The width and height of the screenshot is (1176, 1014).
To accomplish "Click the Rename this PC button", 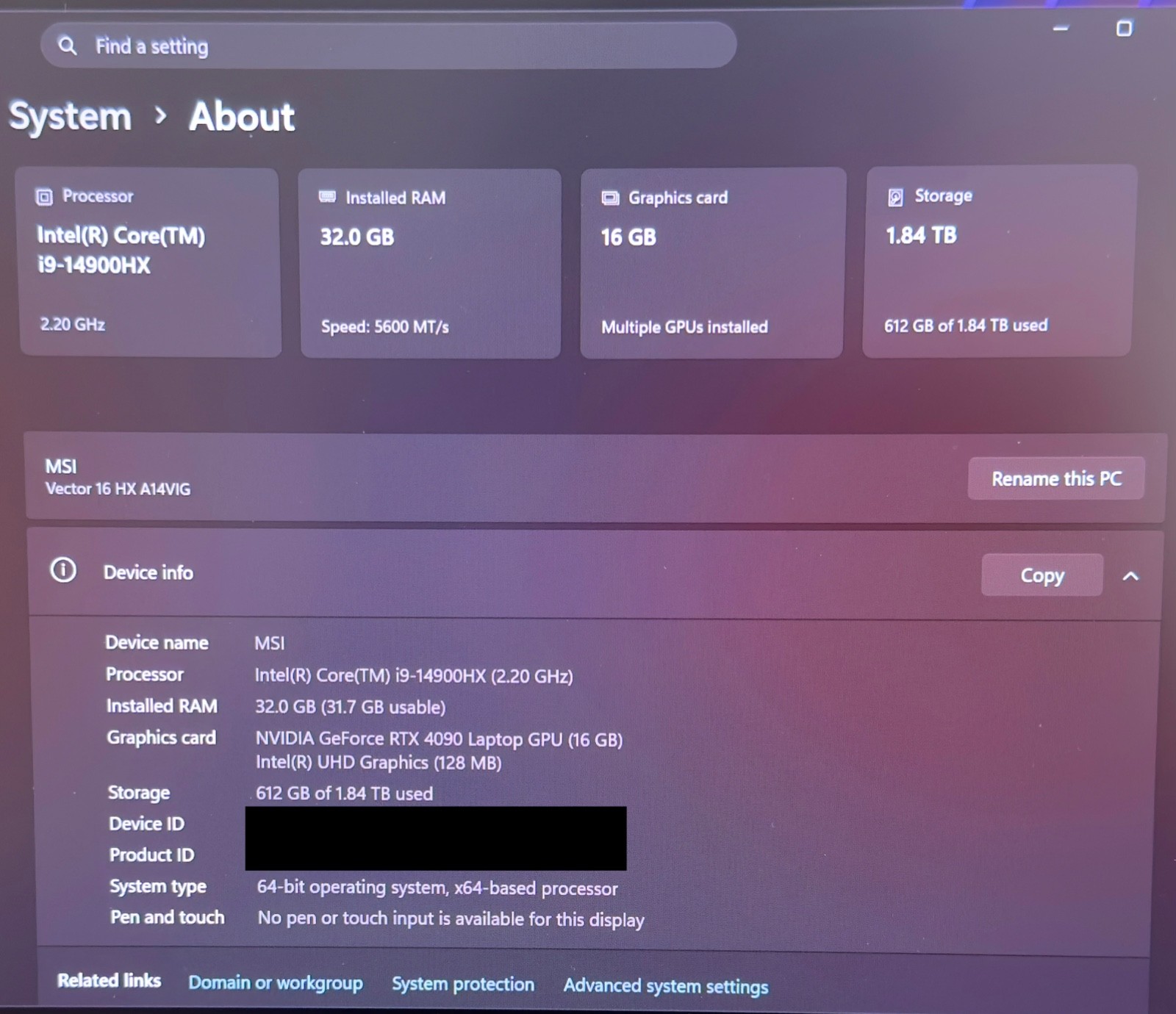I will 1056,478.
